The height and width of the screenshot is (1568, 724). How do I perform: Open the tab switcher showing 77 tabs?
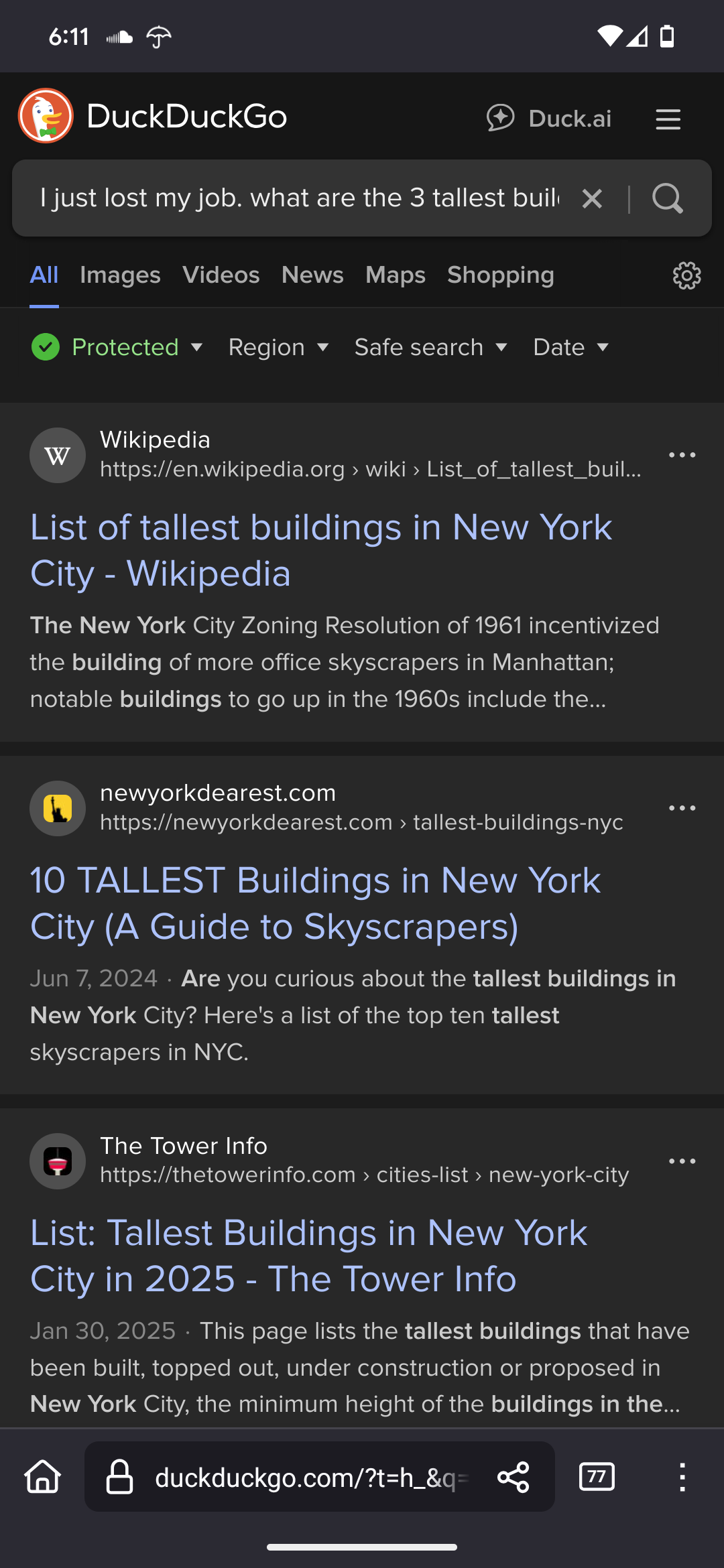(597, 1477)
